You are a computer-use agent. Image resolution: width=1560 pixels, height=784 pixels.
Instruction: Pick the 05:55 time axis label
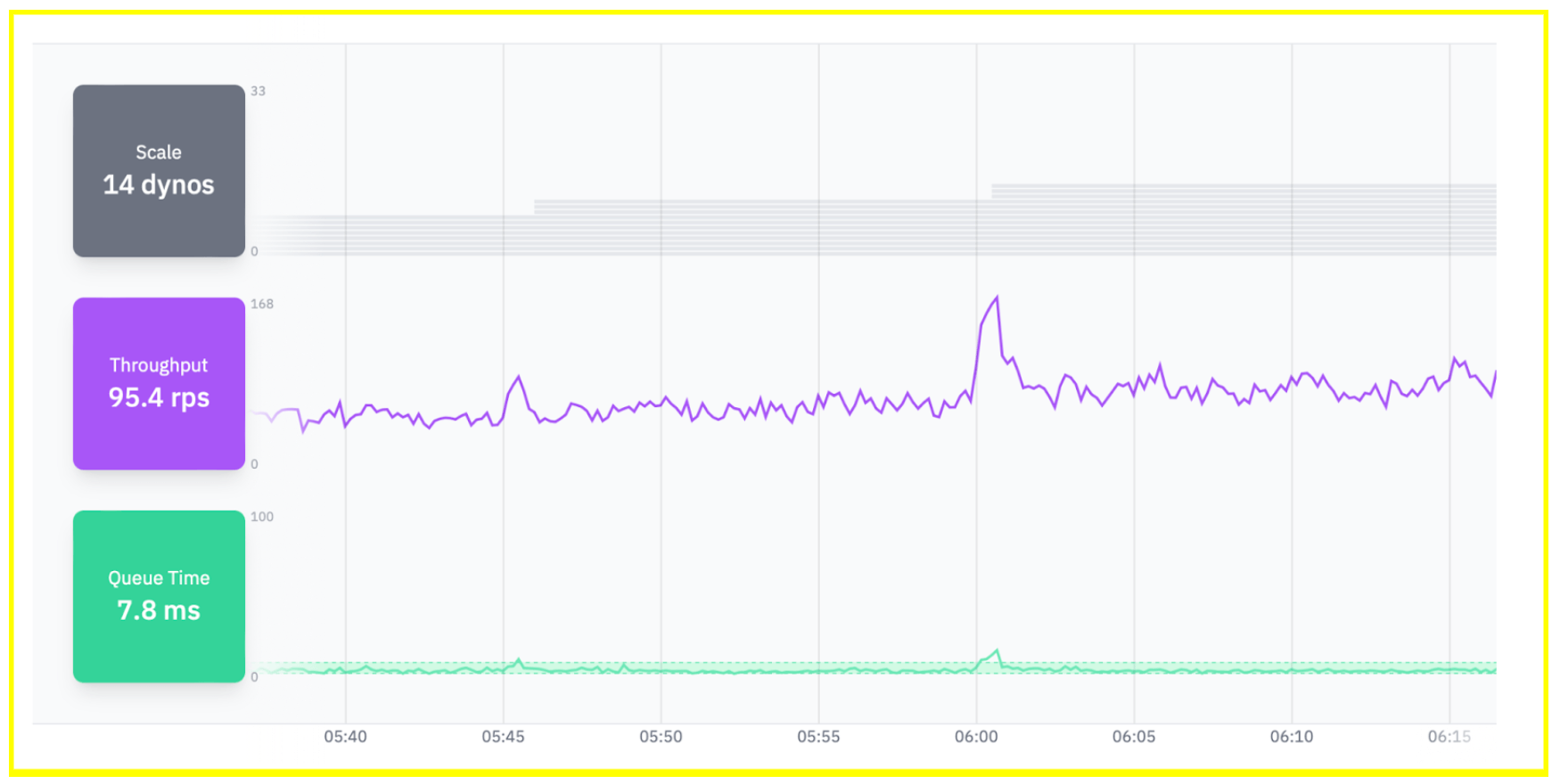(818, 737)
